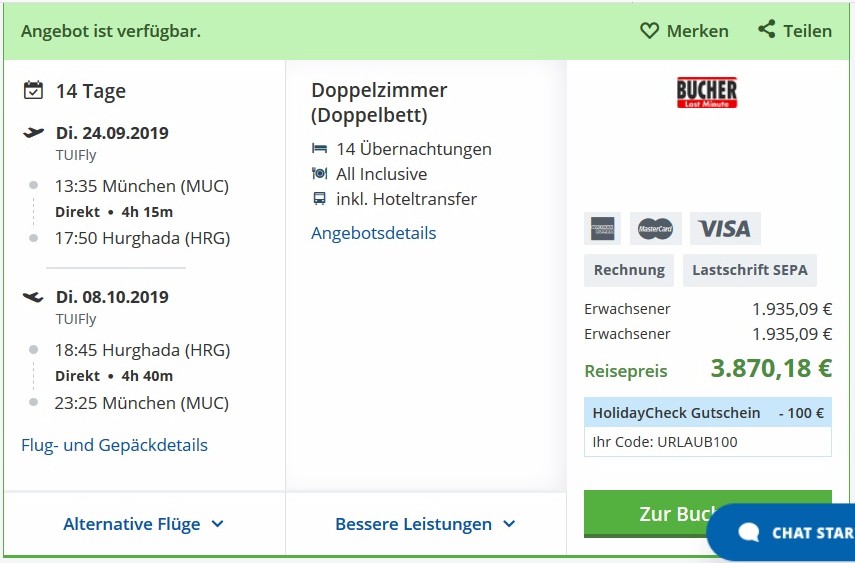The width and height of the screenshot is (855, 563).
Task: Click the MasterCard payment icon
Action: pyautogui.click(x=656, y=229)
